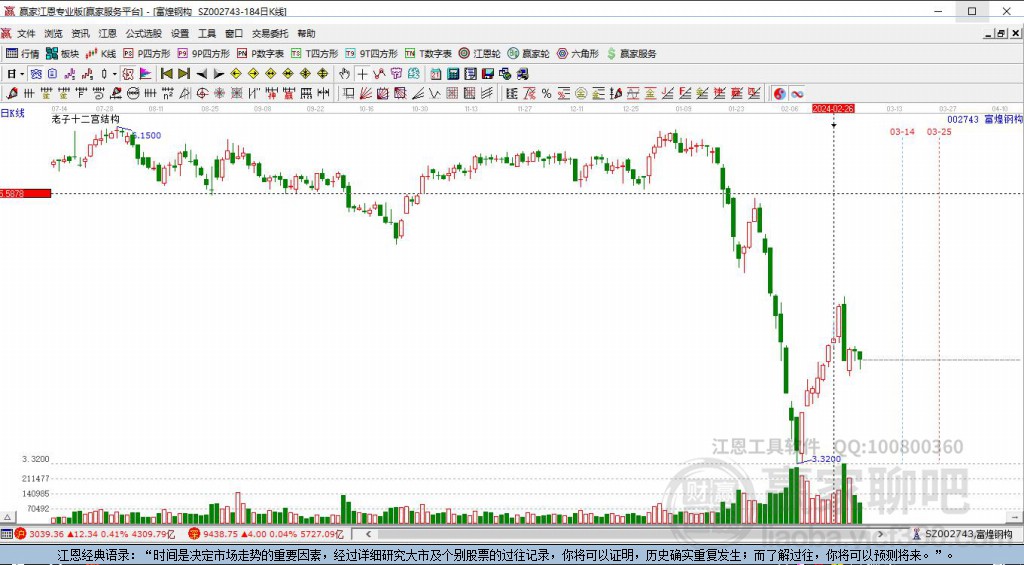Image resolution: width=1024 pixels, height=565 pixels.
Task: Click the 日K线 chart label
Action: (12, 113)
